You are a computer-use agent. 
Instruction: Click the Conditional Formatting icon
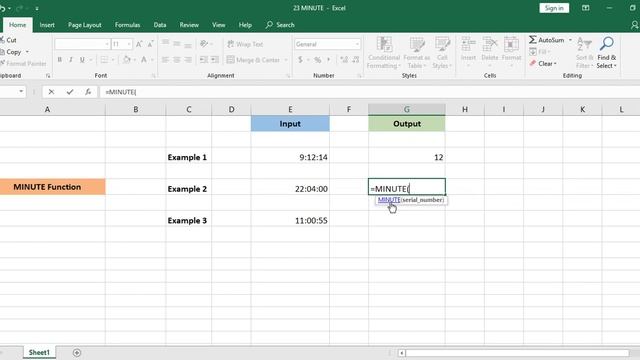[x=384, y=52]
